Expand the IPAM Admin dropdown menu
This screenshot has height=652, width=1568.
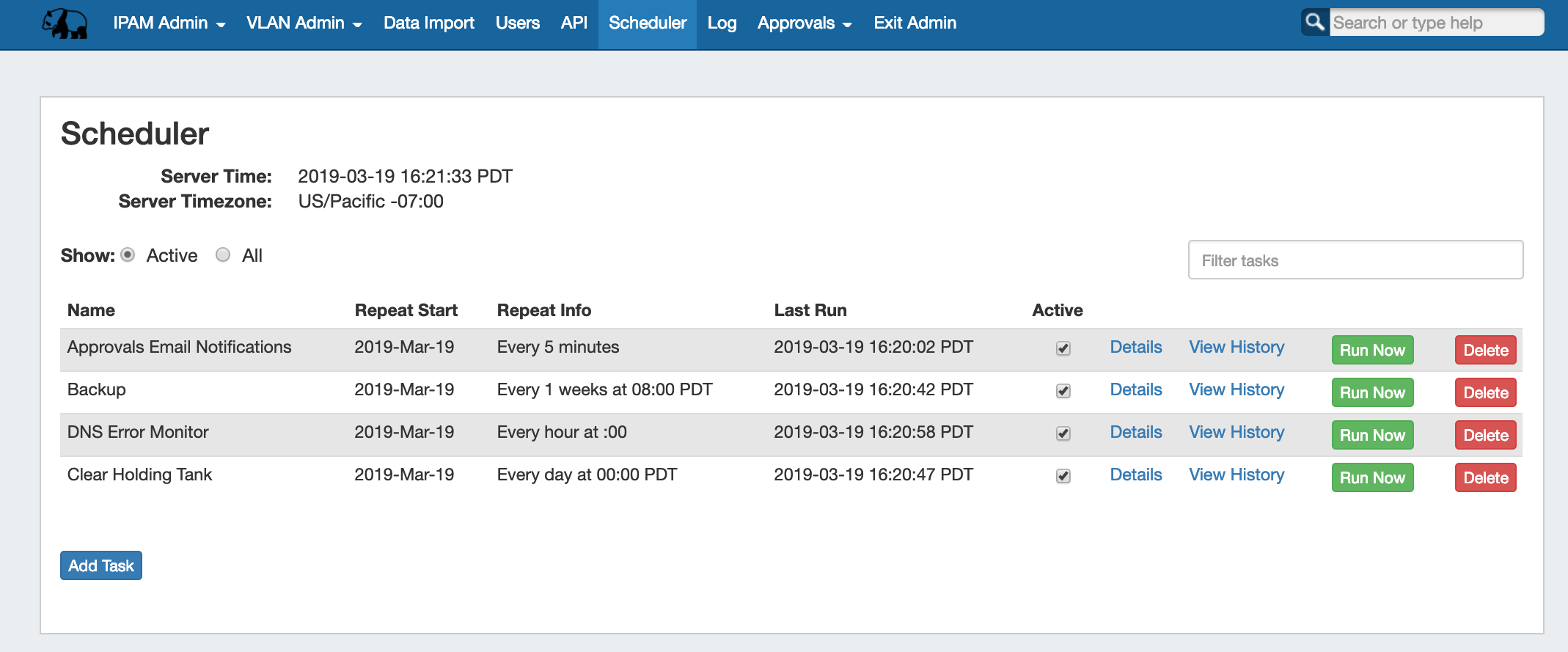[x=169, y=23]
